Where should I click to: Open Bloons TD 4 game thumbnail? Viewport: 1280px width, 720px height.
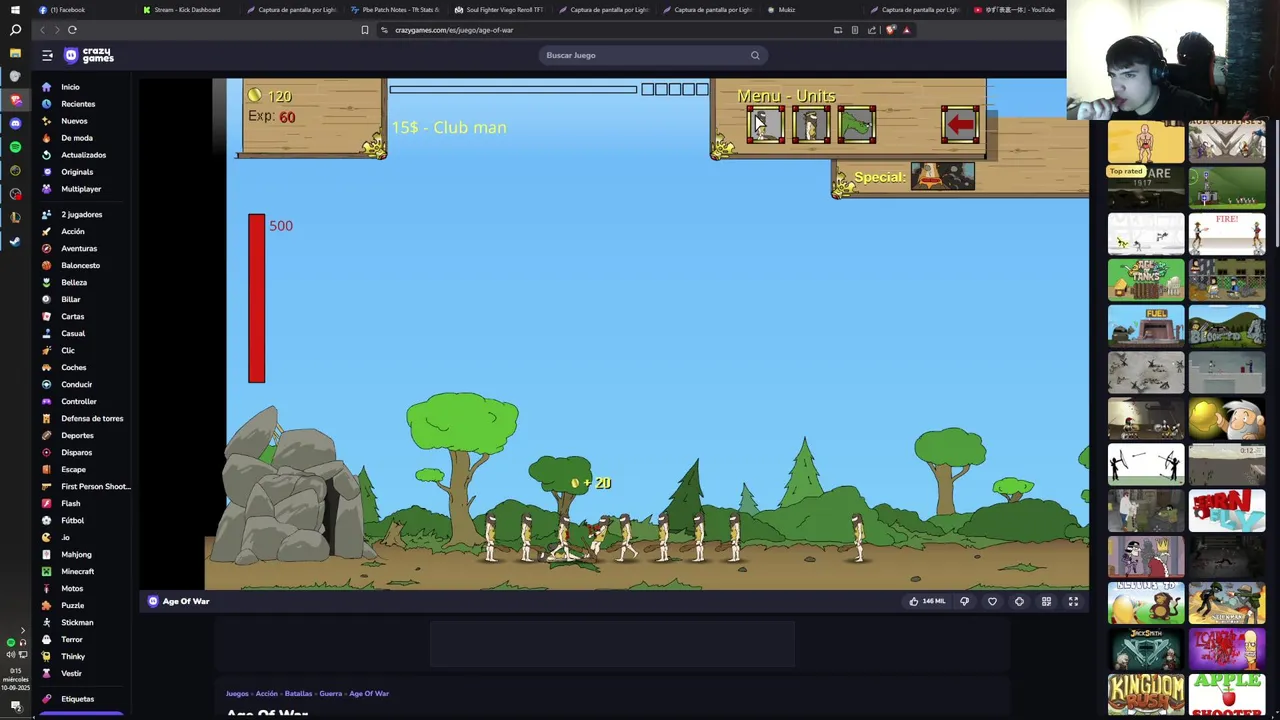[1227, 327]
